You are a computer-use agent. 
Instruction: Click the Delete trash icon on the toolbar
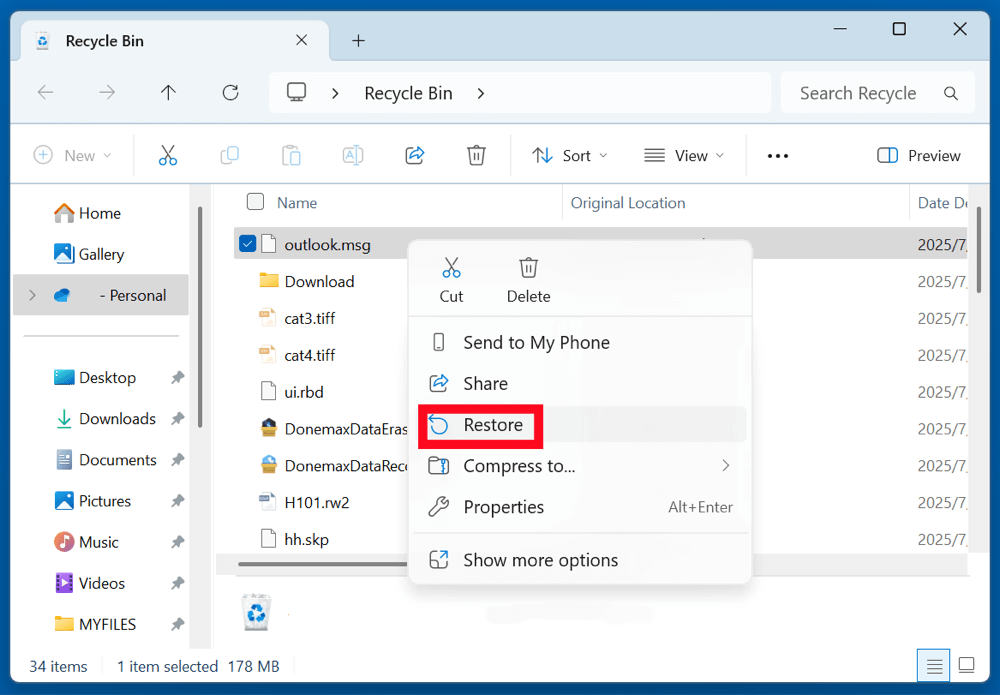(476, 155)
